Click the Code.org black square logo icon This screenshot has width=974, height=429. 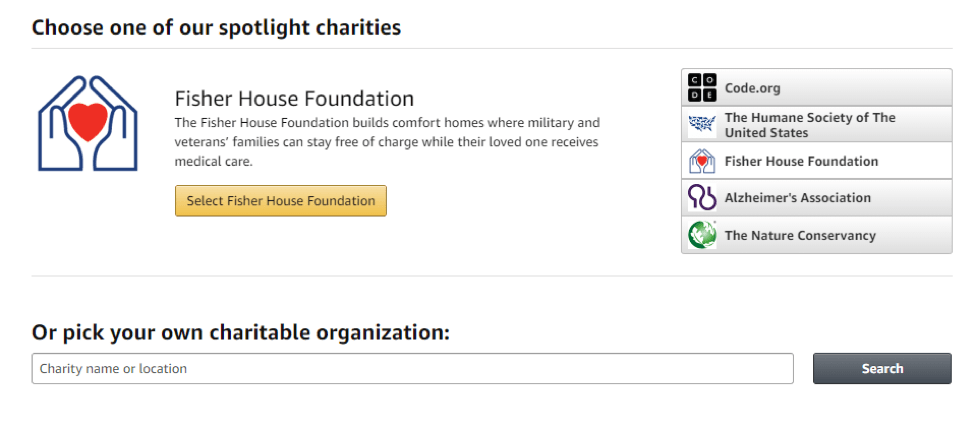(x=702, y=88)
